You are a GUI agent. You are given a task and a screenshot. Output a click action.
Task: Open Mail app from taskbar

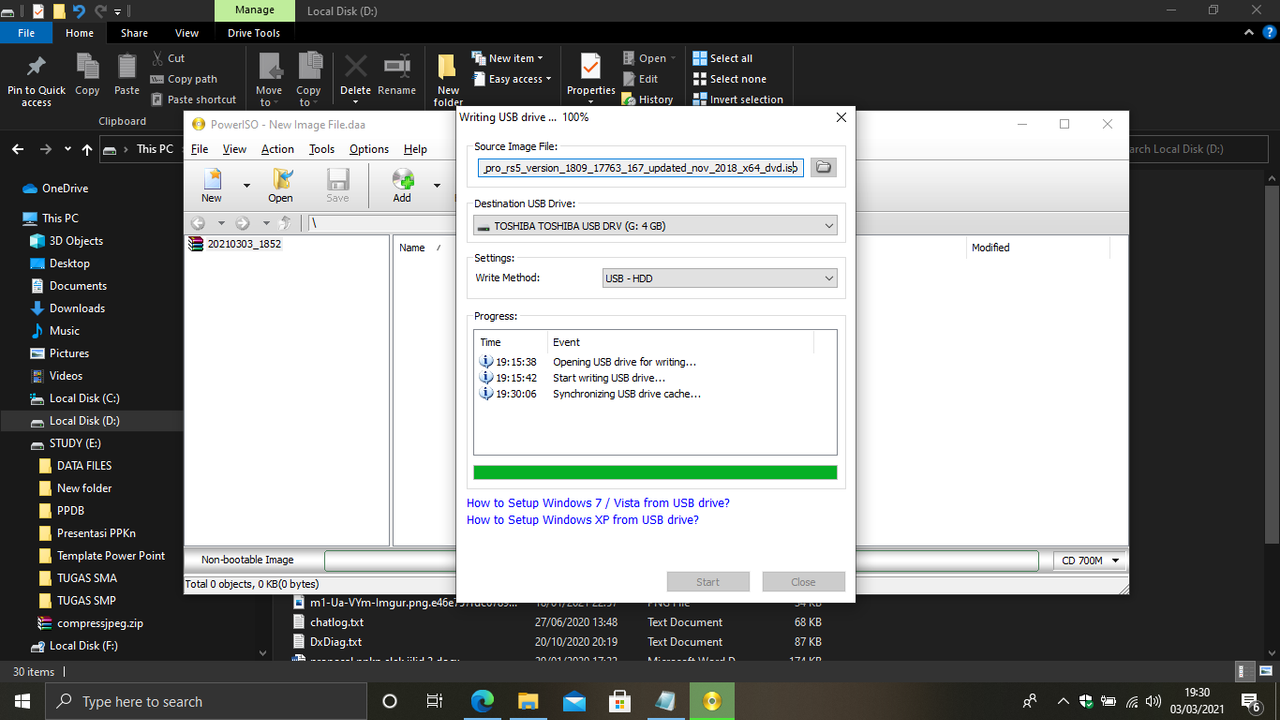(x=574, y=701)
